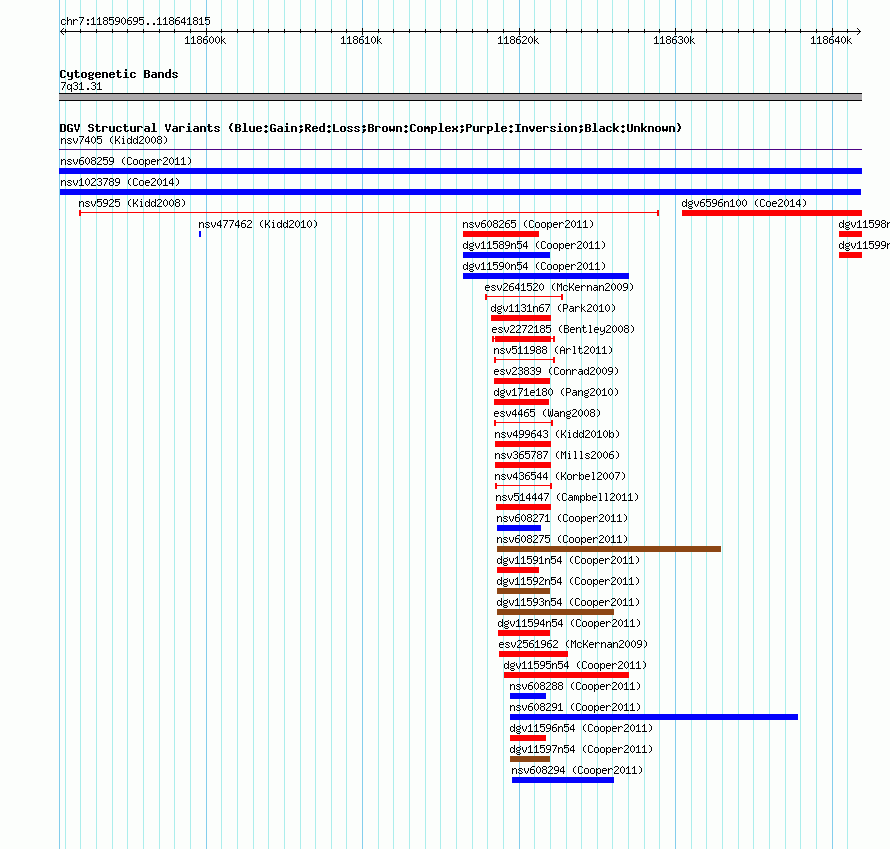This screenshot has height=849, width=890.
Task: Click the long blue bar of nsv608291
Action: pos(654,717)
